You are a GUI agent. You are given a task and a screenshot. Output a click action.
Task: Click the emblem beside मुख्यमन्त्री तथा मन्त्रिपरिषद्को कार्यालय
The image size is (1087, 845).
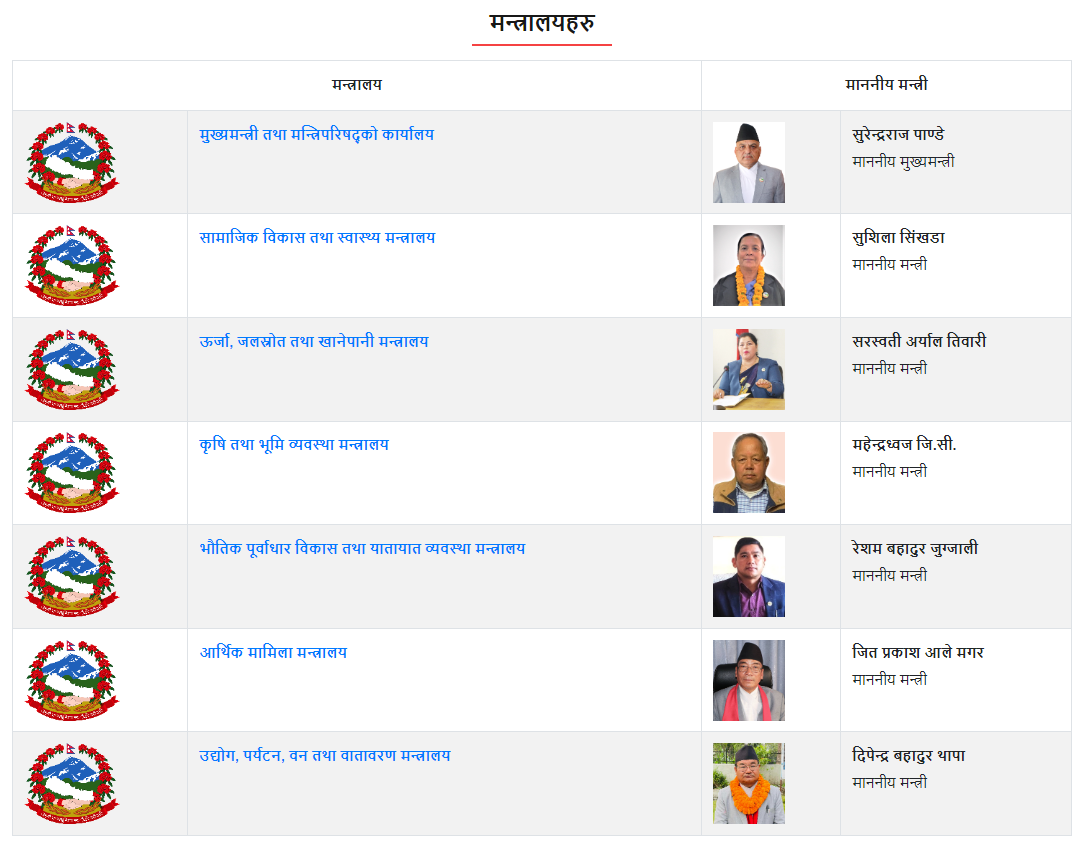coord(71,162)
